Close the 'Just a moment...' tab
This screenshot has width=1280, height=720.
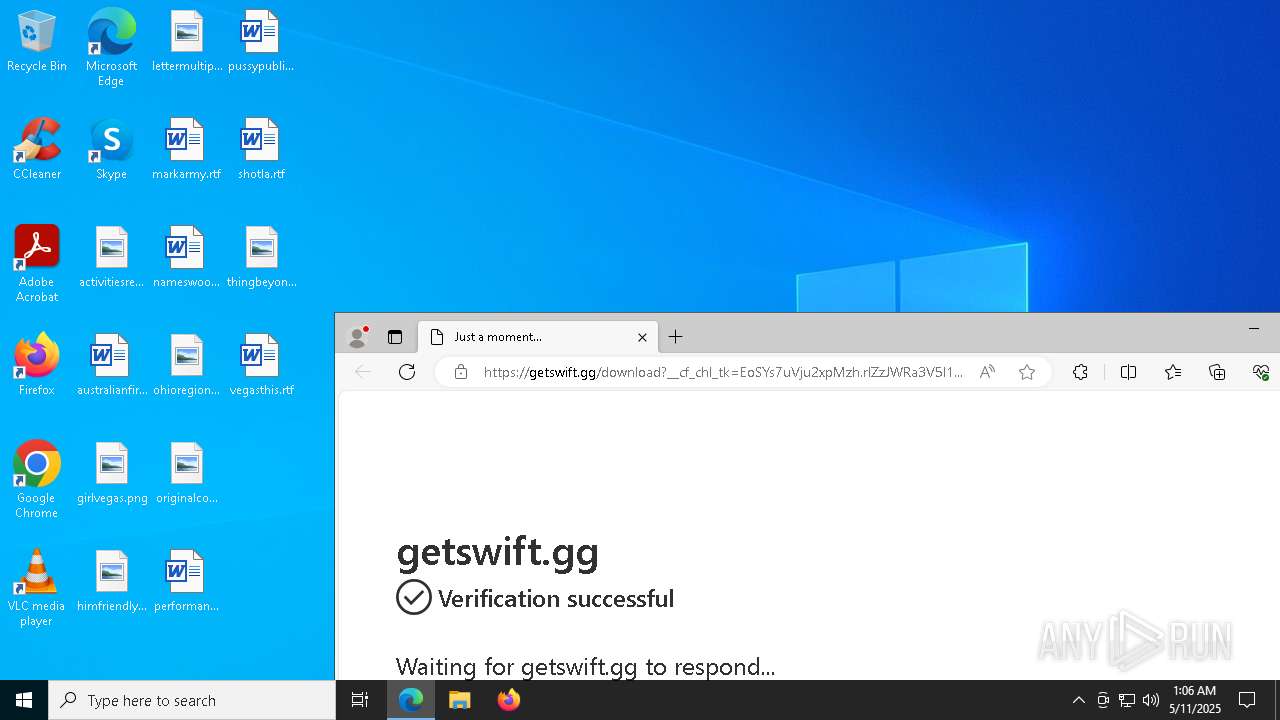642,337
